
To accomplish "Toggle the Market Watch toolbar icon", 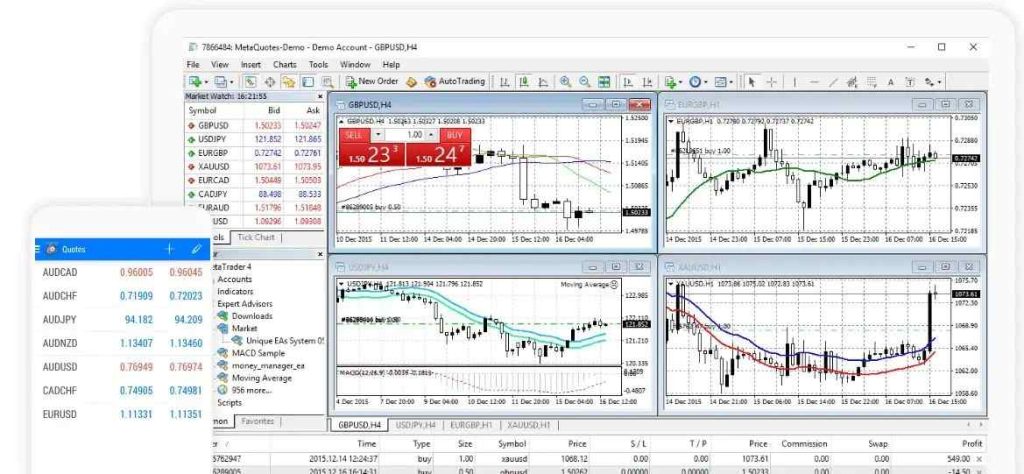I will (x=250, y=82).
